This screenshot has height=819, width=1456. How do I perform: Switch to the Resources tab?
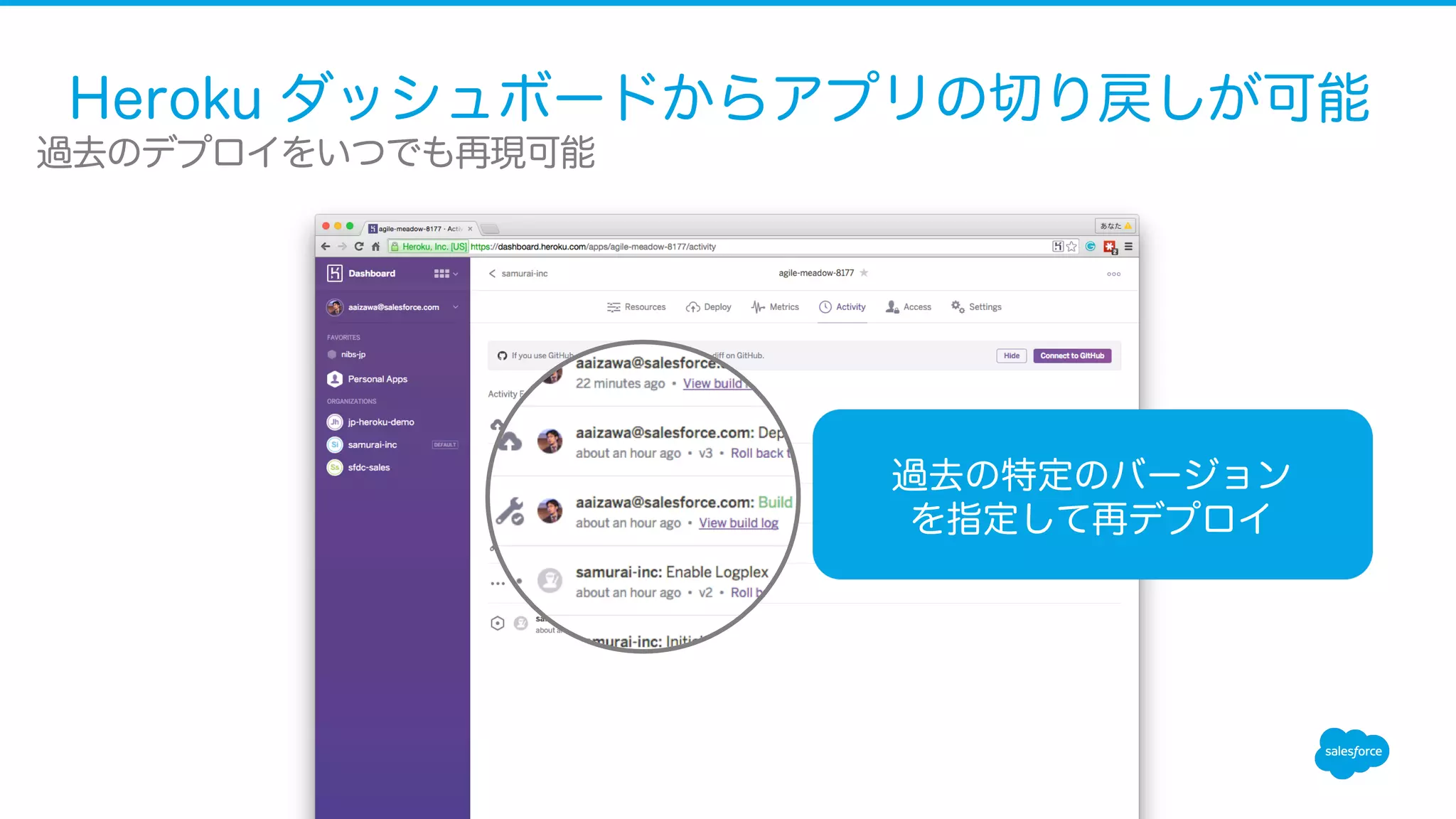636,307
